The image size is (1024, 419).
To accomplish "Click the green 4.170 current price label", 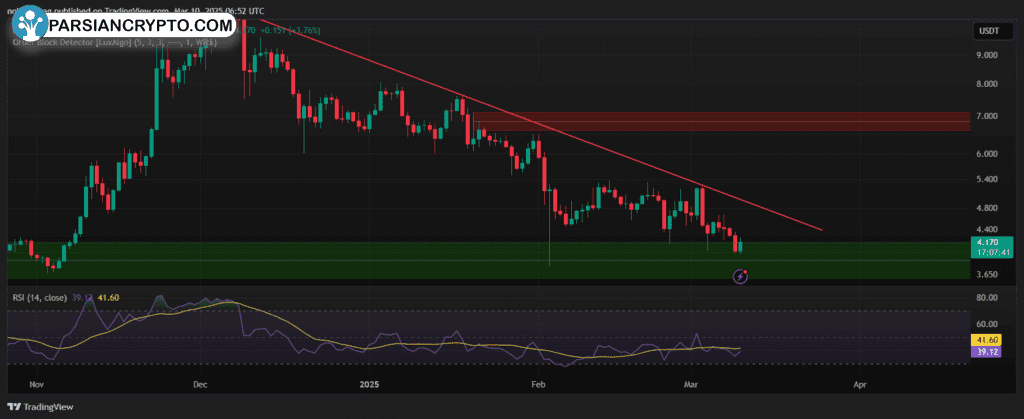I will click(x=987, y=242).
